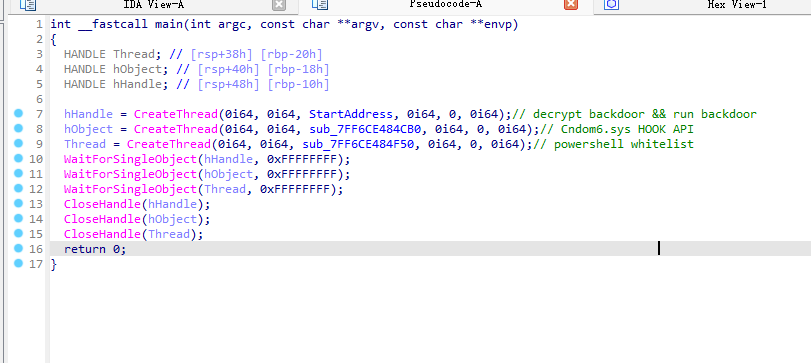Click WaitForSingleObject call with hHandle

131,159
